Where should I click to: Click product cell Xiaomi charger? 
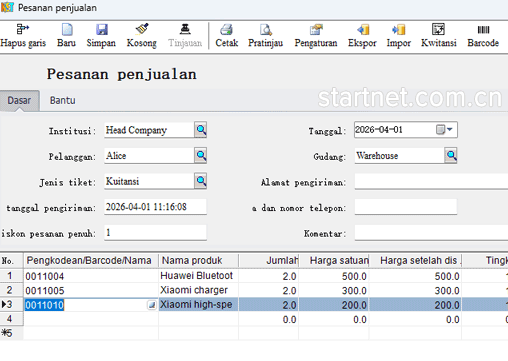tap(198, 290)
